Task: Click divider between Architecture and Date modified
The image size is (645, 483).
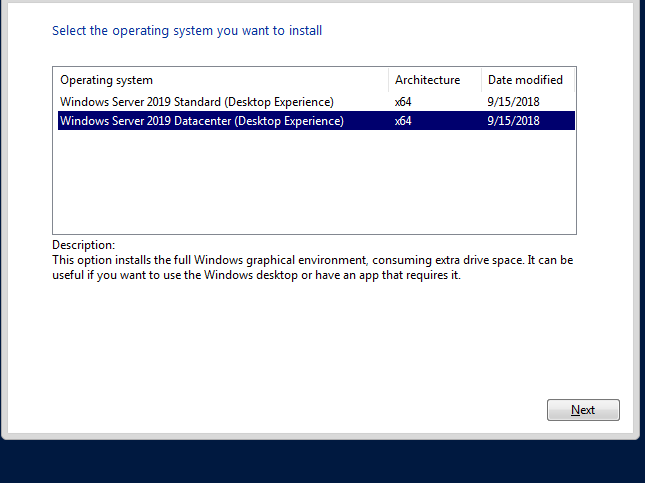Action: (x=481, y=80)
